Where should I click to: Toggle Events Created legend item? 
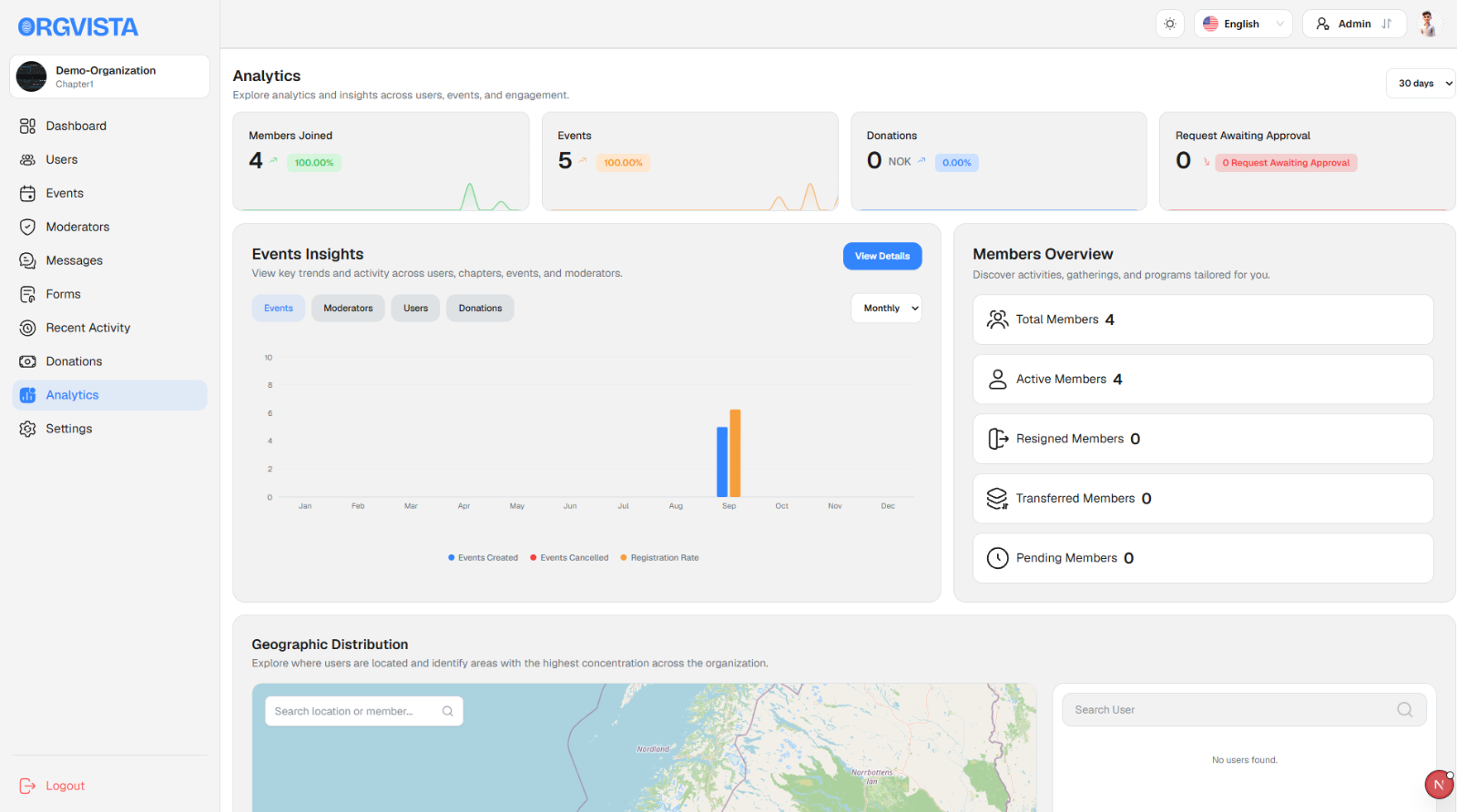point(483,558)
